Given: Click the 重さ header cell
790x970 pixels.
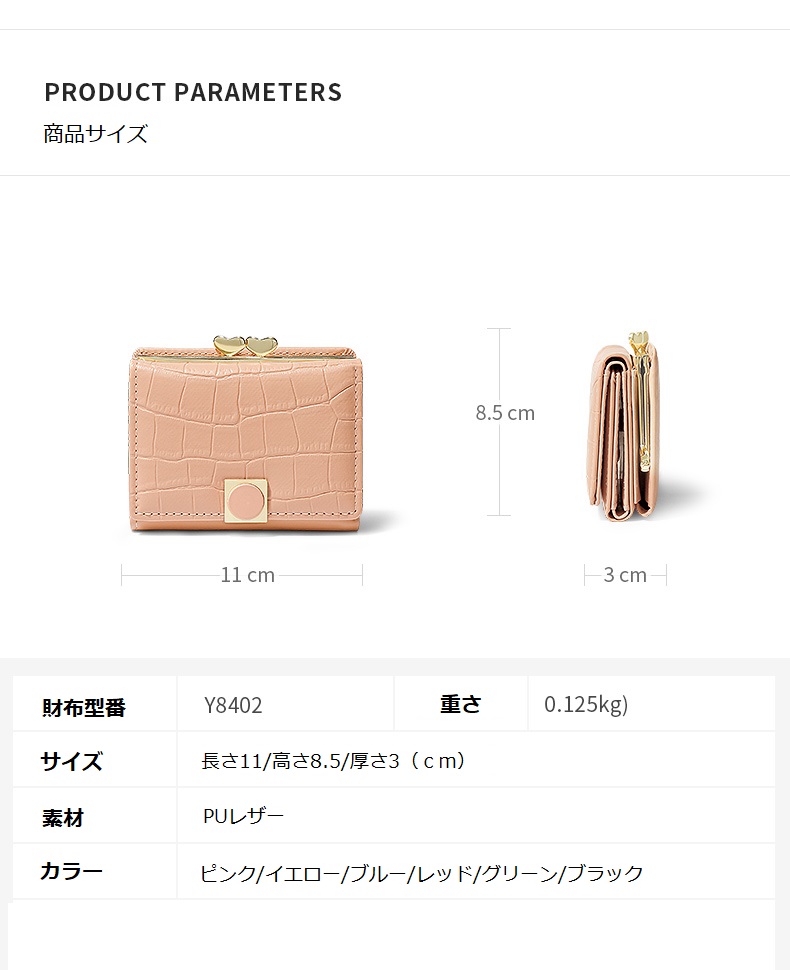Looking at the screenshot, I should [x=460, y=704].
